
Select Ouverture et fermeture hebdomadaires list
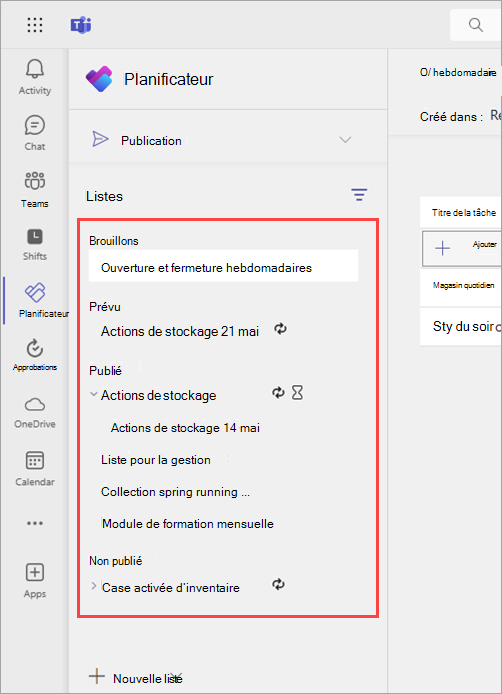(224, 266)
